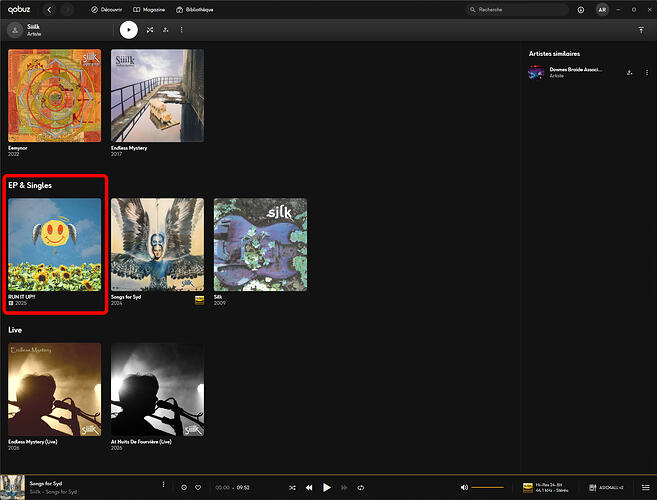
Task: Open the Songs for Syd EP cover
Action: coord(157,244)
